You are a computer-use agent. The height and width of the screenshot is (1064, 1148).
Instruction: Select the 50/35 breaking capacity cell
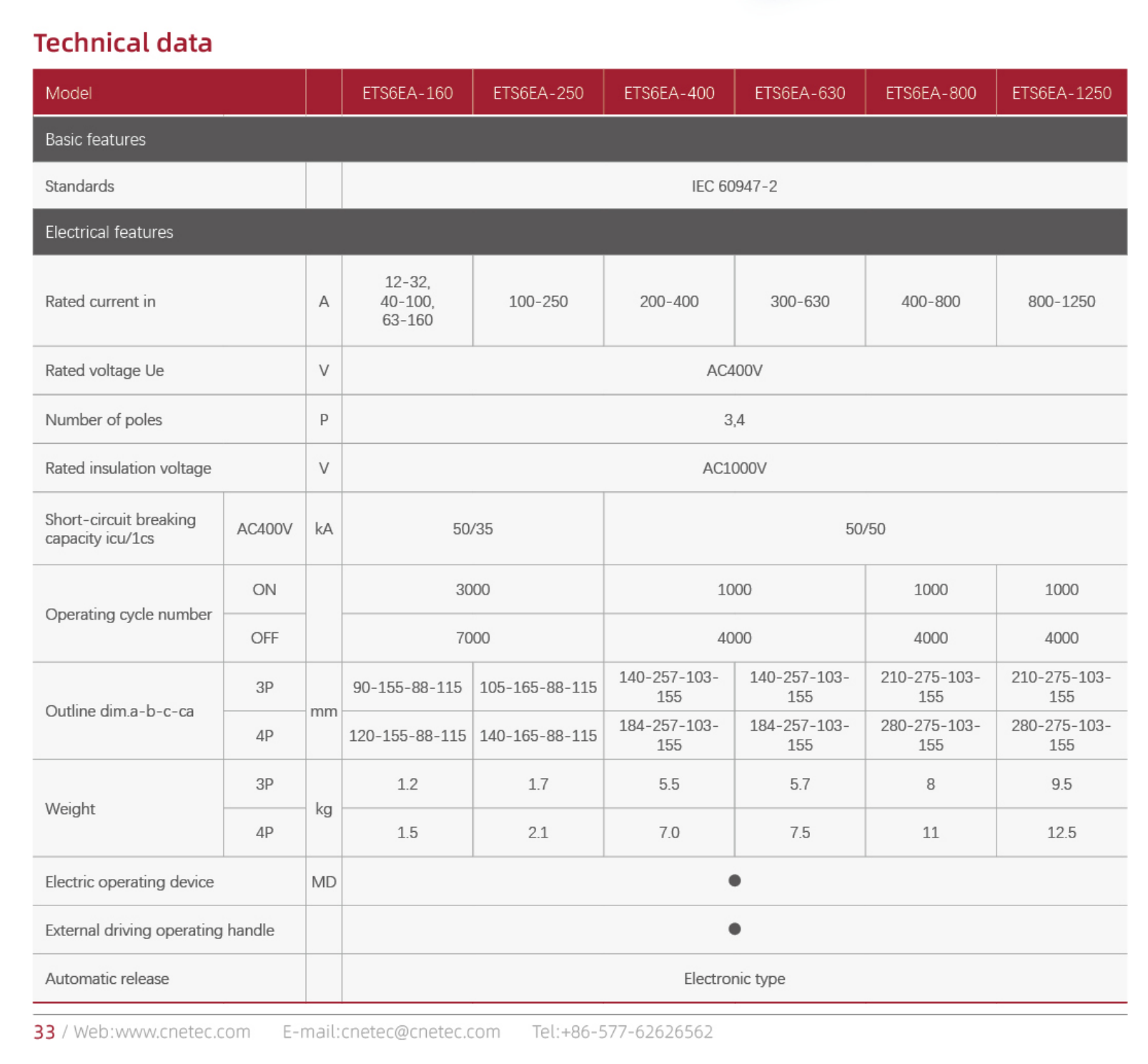[x=472, y=529]
